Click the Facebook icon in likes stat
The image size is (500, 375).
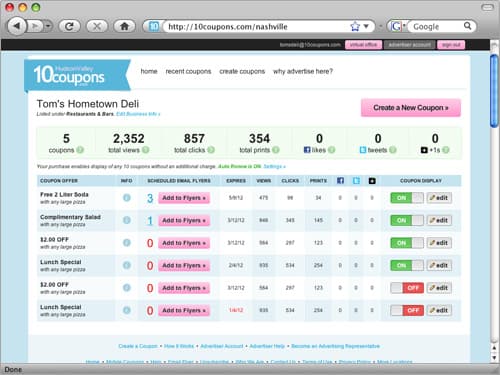pyautogui.click(x=307, y=150)
